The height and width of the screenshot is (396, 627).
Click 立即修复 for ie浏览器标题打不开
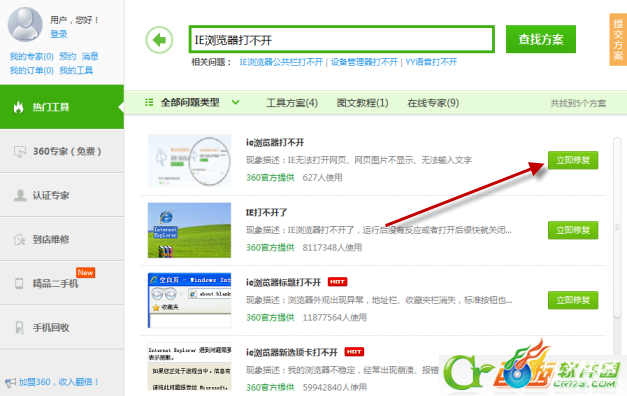[x=573, y=300]
